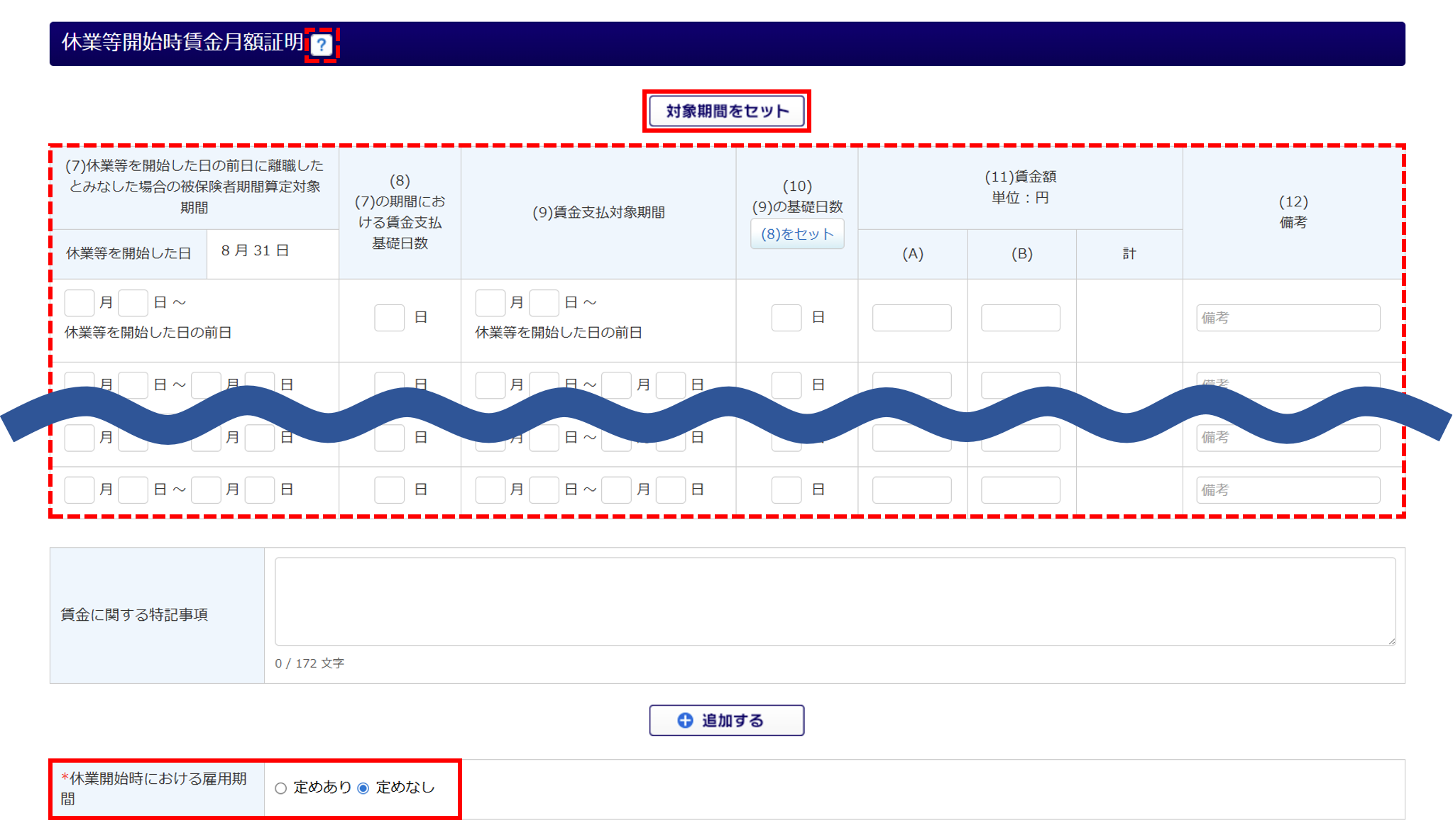Click first row column (8) days field
1453x840 pixels.
click(389, 318)
